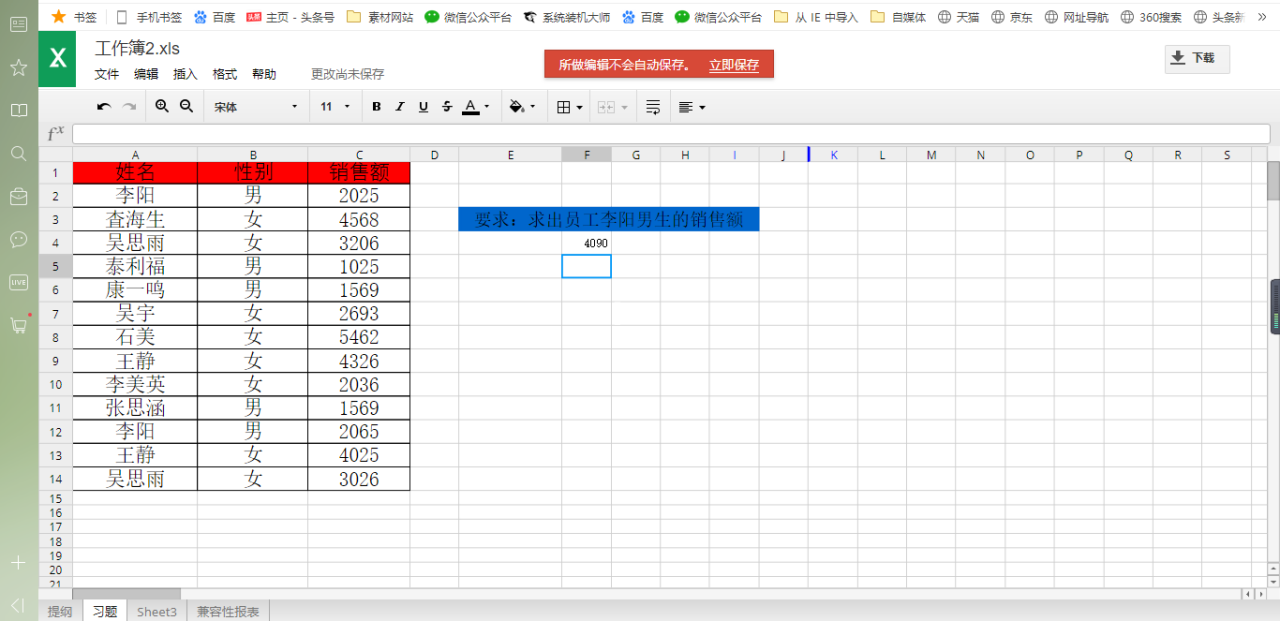Apply fill color with the paint bucket
Screen dimensions: 1280x621
pyautogui.click(x=516, y=107)
